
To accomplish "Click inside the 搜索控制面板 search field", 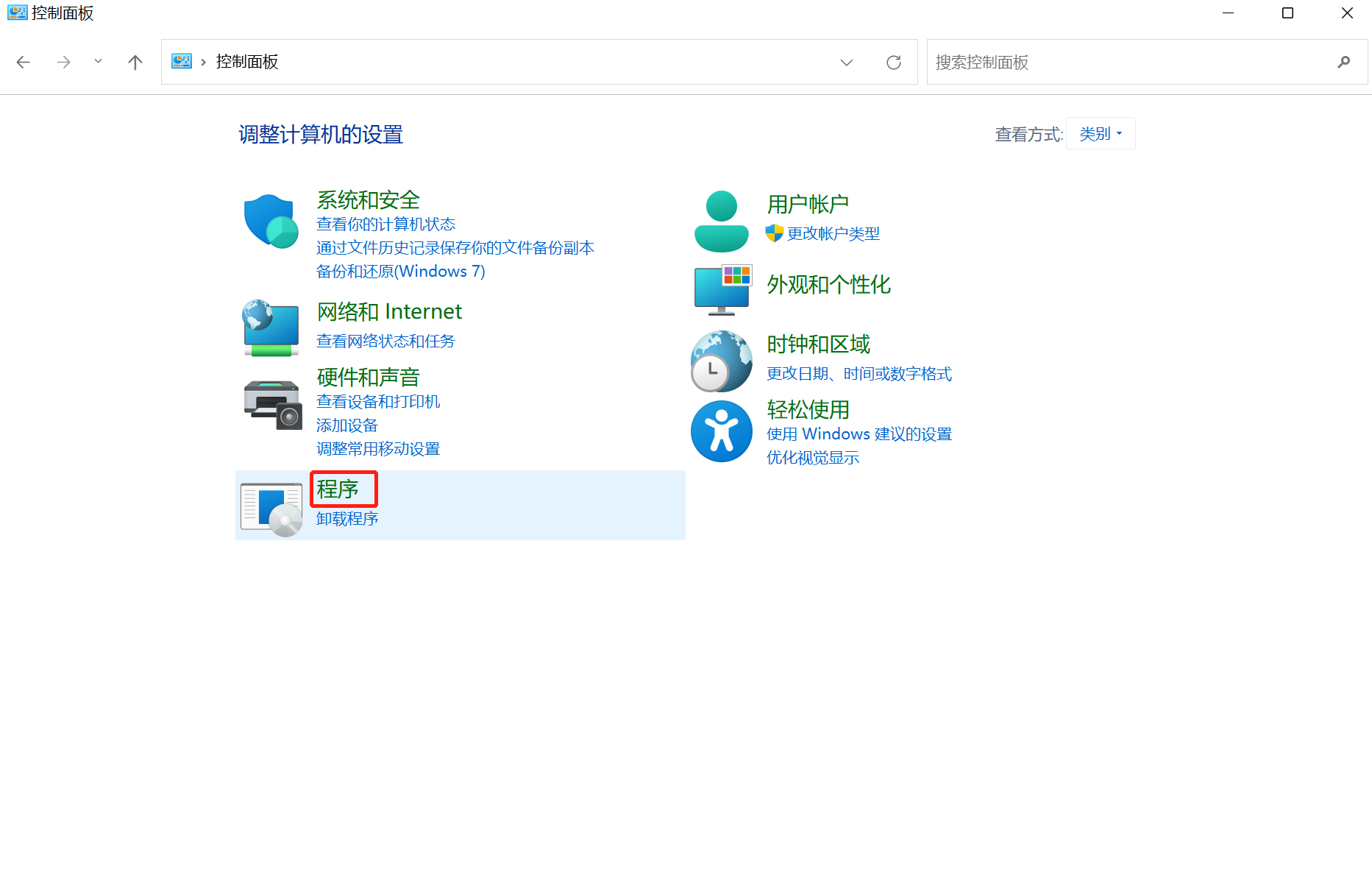I will (x=1103, y=62).
